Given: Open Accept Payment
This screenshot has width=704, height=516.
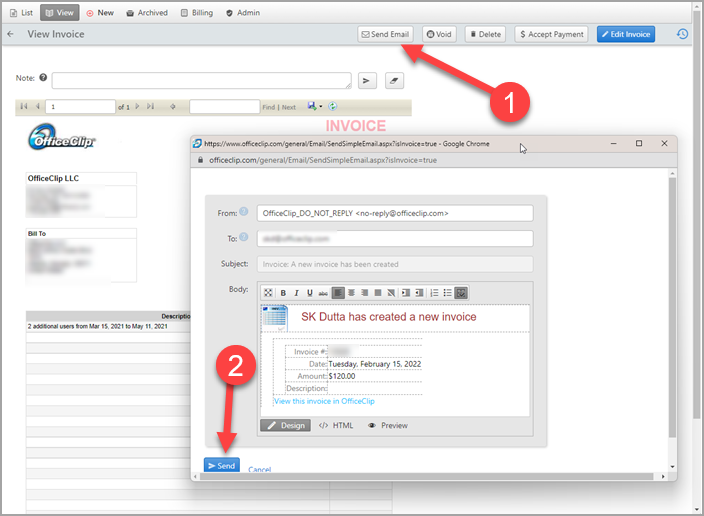Looking at the screenshot, I should [x=551, y=34].
